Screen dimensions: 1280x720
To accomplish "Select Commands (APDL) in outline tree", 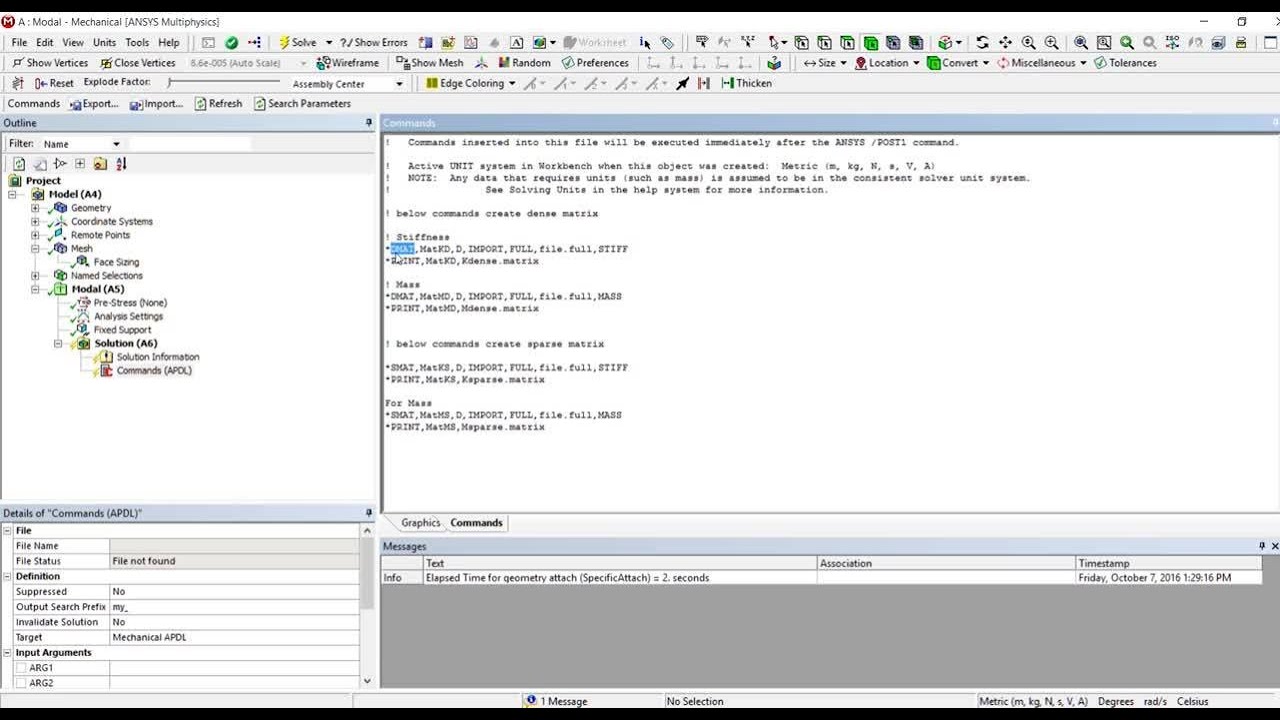I will click(x=154, y=370).
